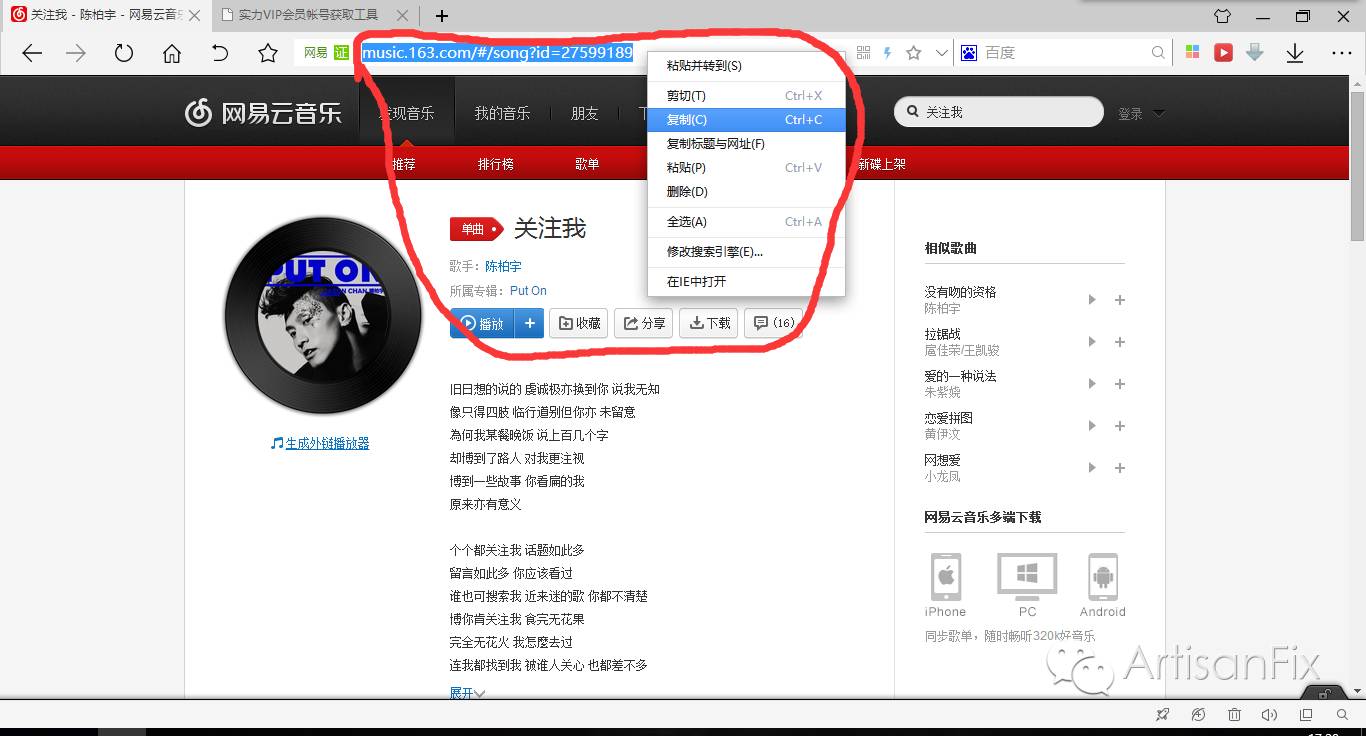Open the colorful apps grid extension
Screen dimensions: 1366x736
[x=1192, y=53]
